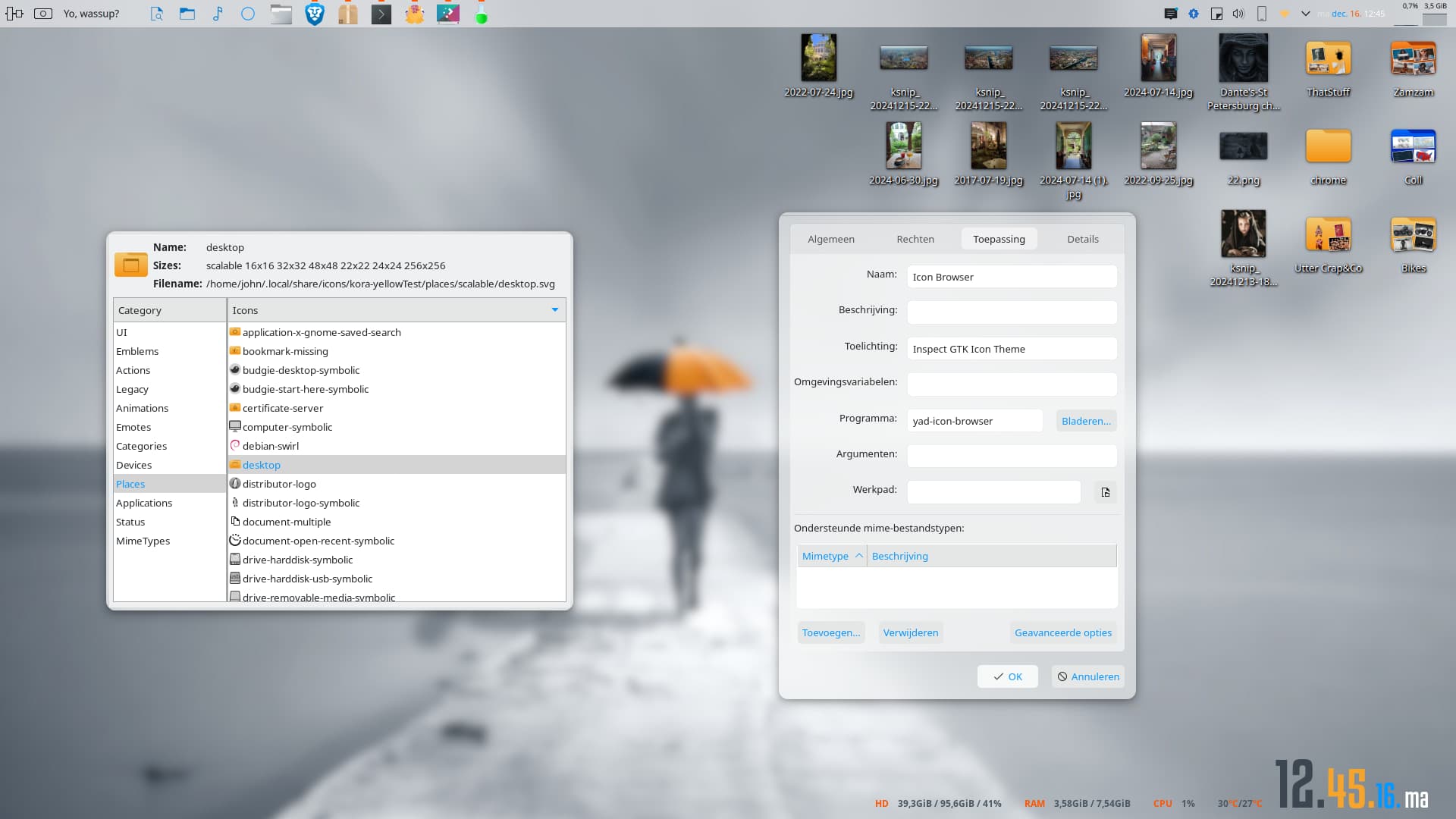1456x819 pixels.
Task: Open the Details tab
Action: pyautogui.click(x=1083, y=239)
